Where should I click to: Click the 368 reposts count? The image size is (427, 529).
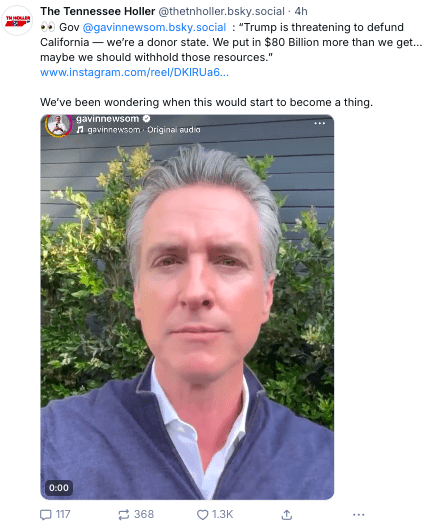click(x=144, y=514)
